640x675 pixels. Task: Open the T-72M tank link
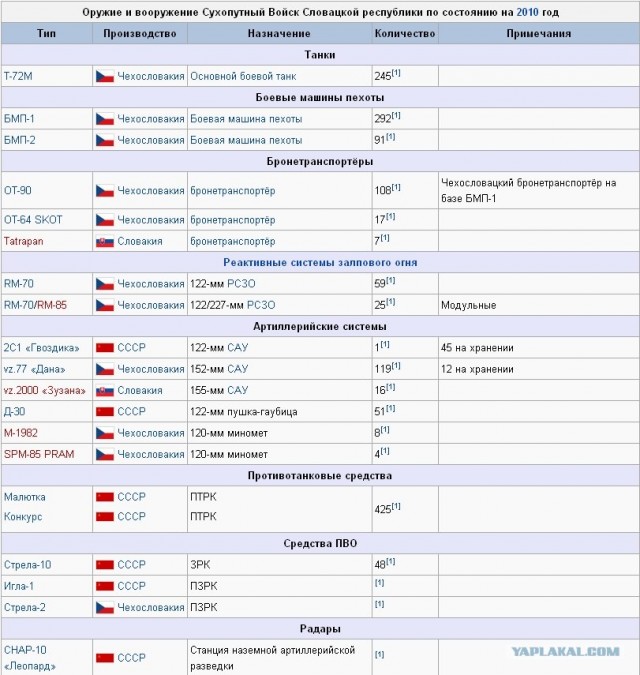click(x=18, y=76)
